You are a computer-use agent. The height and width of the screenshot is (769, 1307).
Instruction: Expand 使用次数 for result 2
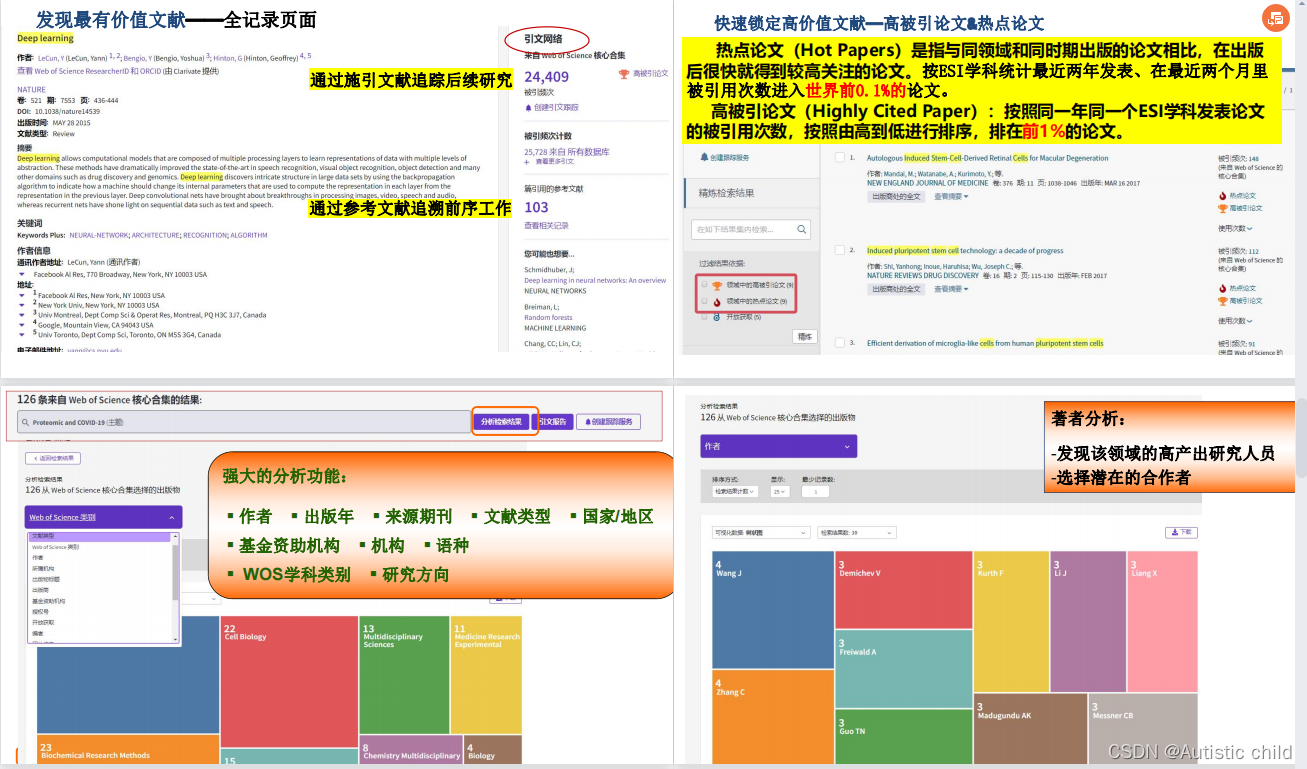point(1235,321)
